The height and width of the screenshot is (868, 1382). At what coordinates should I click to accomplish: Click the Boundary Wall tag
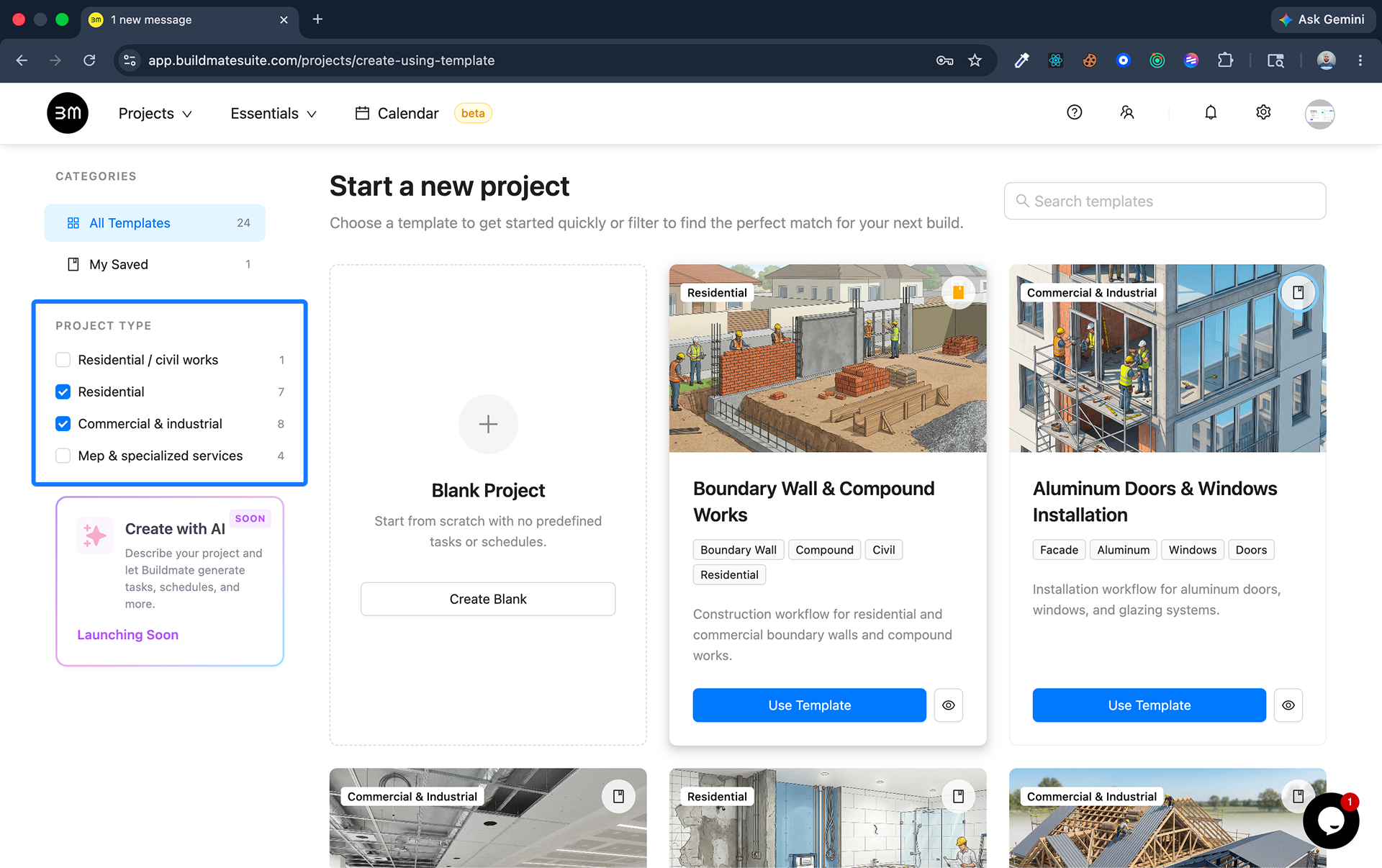tap(739, 550)
